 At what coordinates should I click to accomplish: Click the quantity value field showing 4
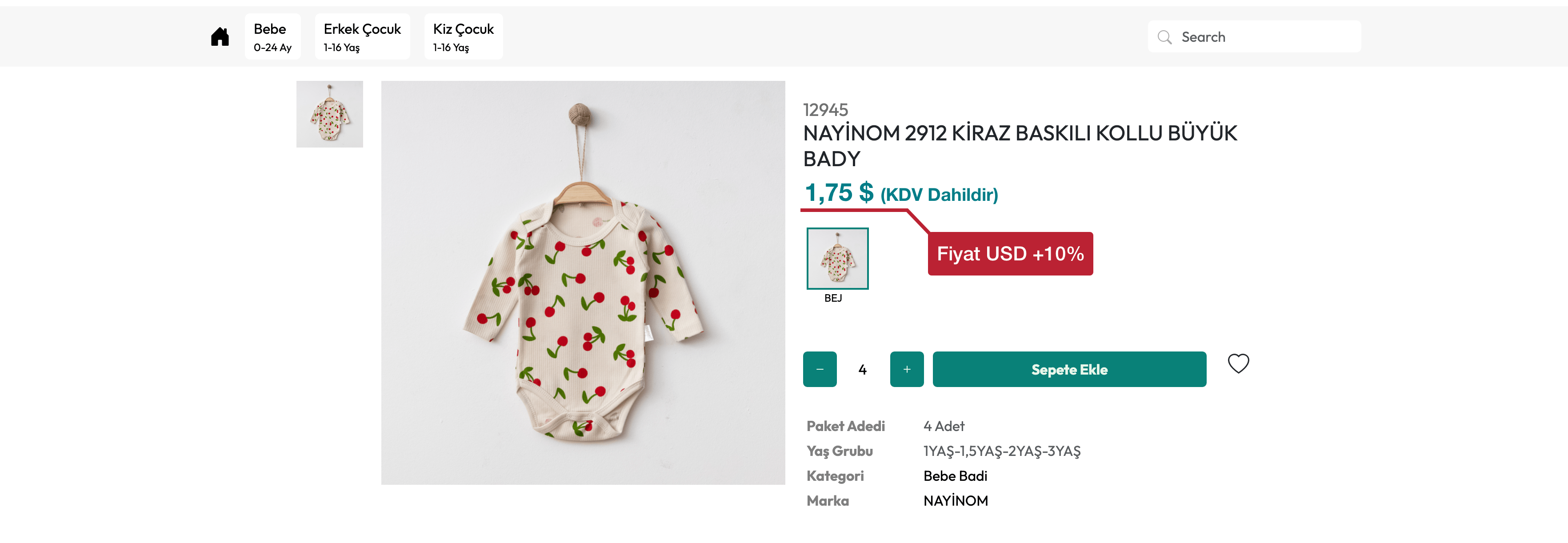click(863, 369)
